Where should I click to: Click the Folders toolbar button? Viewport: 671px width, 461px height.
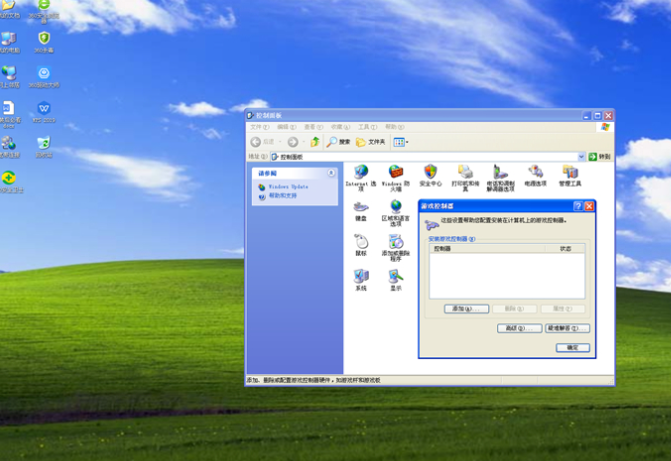tap(371, 142)
